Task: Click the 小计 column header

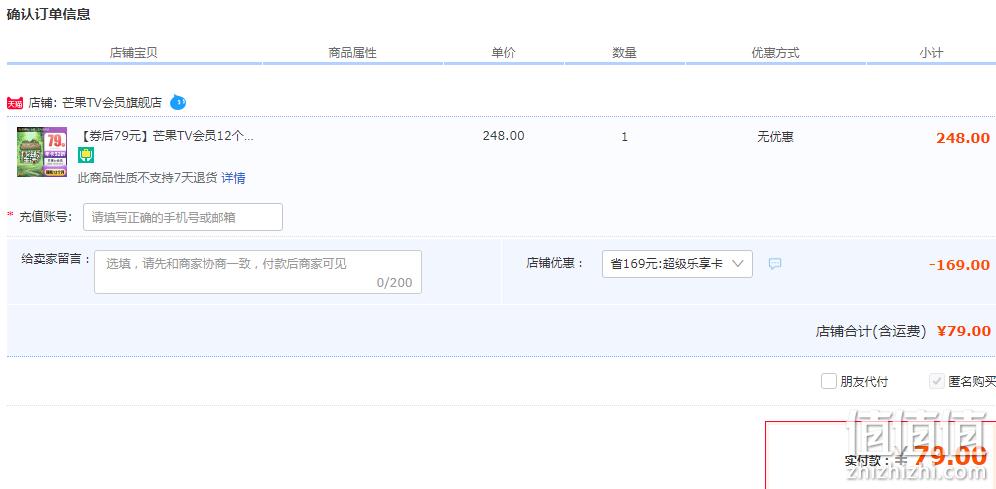Action: coord(931,53)
